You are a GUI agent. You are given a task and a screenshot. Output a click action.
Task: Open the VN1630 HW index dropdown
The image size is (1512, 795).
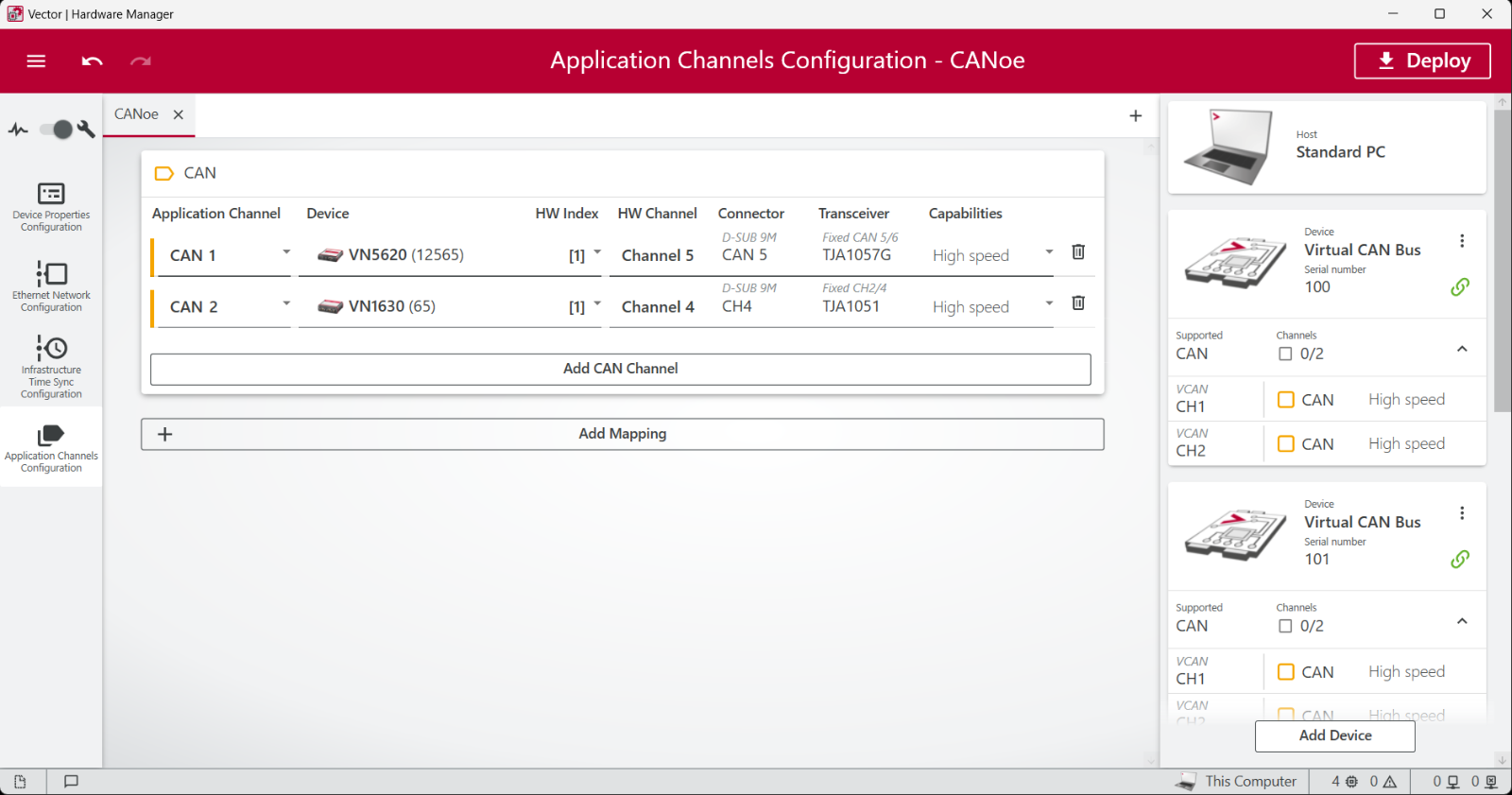tap(597, 303)
